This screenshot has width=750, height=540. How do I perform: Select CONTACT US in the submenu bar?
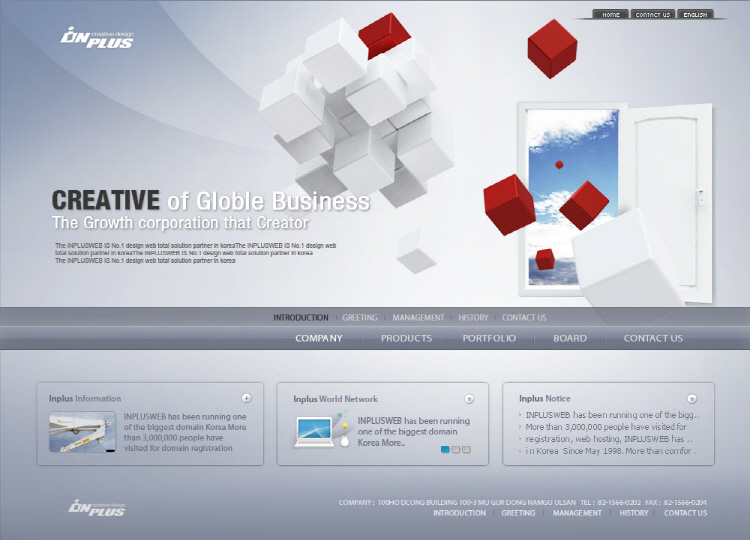(x=524, y=318)
